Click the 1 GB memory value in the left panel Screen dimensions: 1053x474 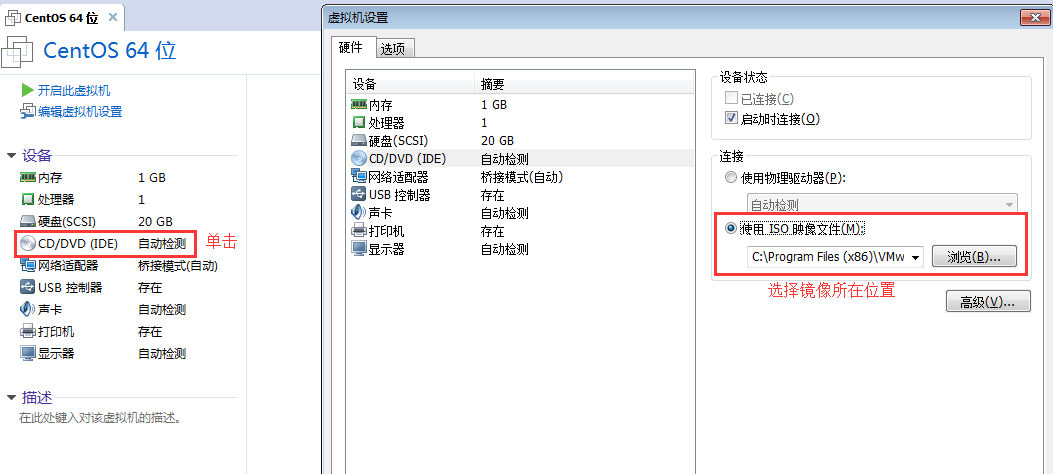click(152, 178)
